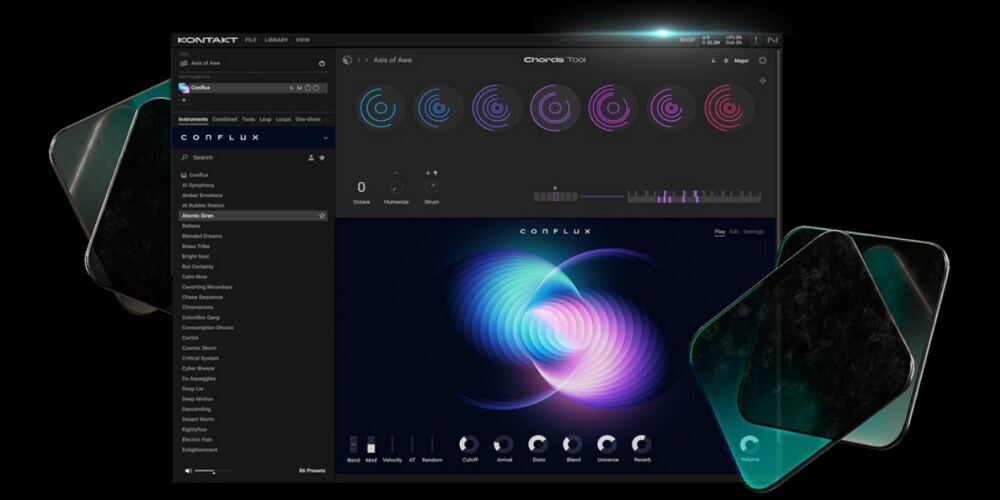Switch to the Combined tab
Image resolution: width=1000 pixels, height=500 pixels.
224,119
